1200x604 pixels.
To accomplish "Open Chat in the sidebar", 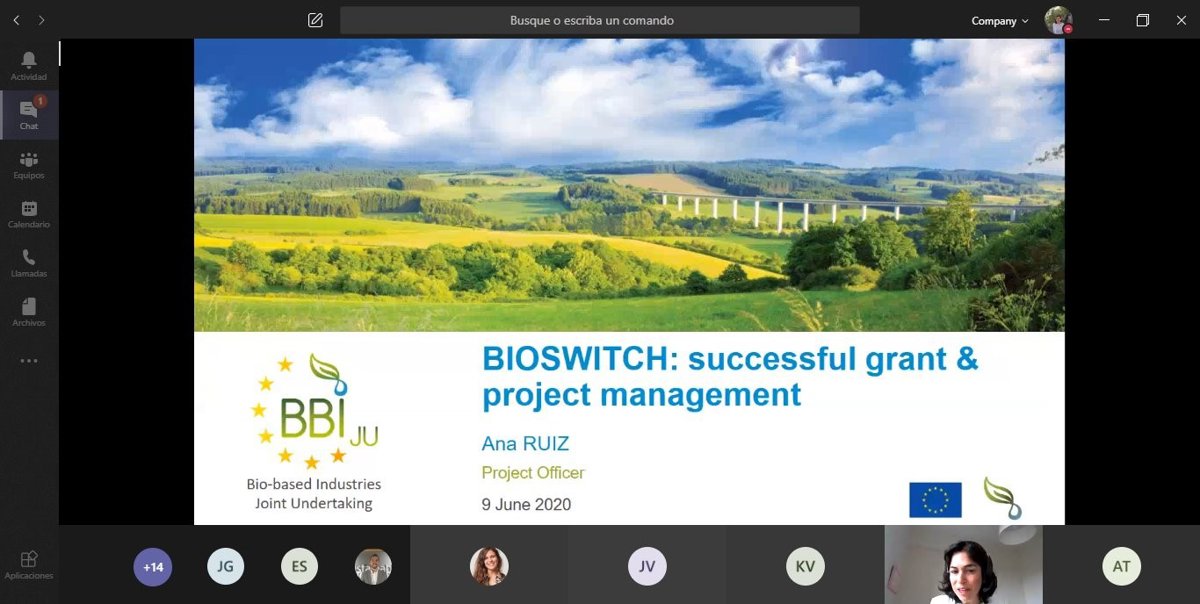I will [29, 115].
